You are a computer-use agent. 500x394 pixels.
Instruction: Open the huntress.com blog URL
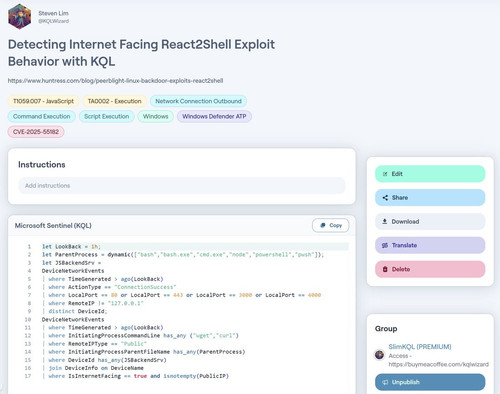(115, 81)
